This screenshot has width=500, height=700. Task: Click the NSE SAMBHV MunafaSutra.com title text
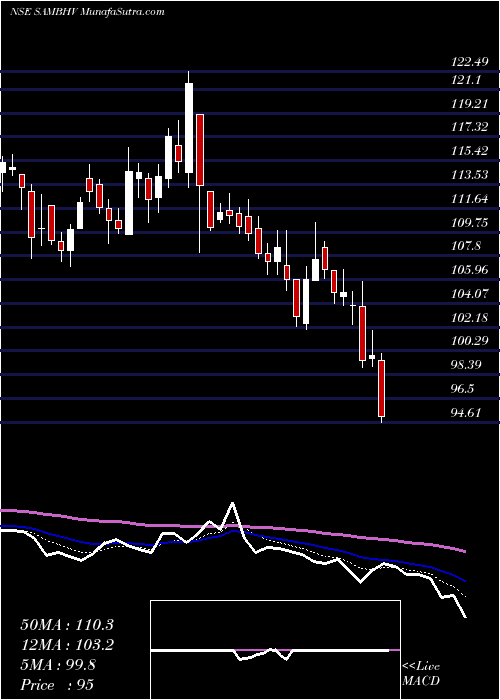click(87, 12)
